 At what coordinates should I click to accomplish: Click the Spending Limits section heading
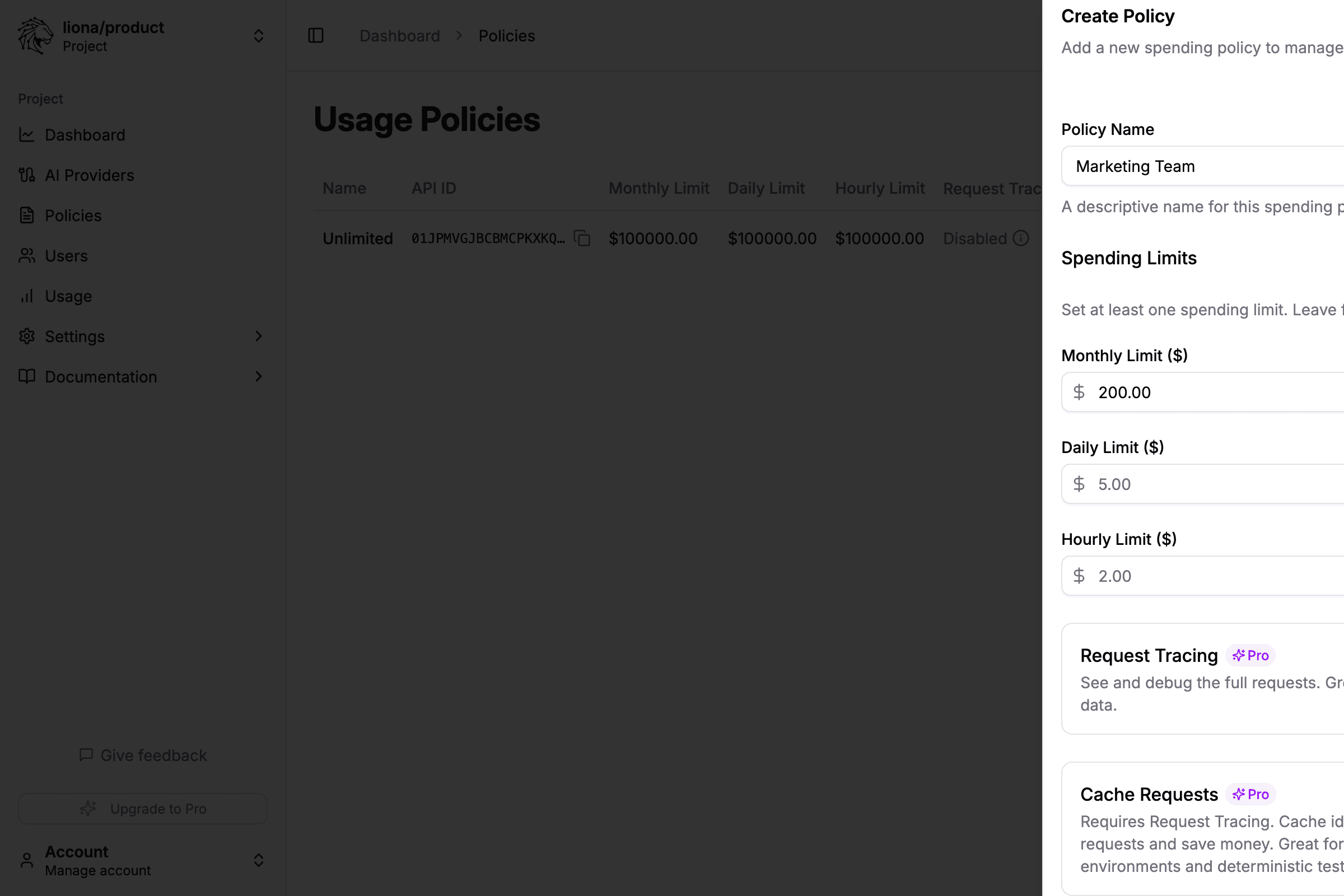(x=1128, y=258)
